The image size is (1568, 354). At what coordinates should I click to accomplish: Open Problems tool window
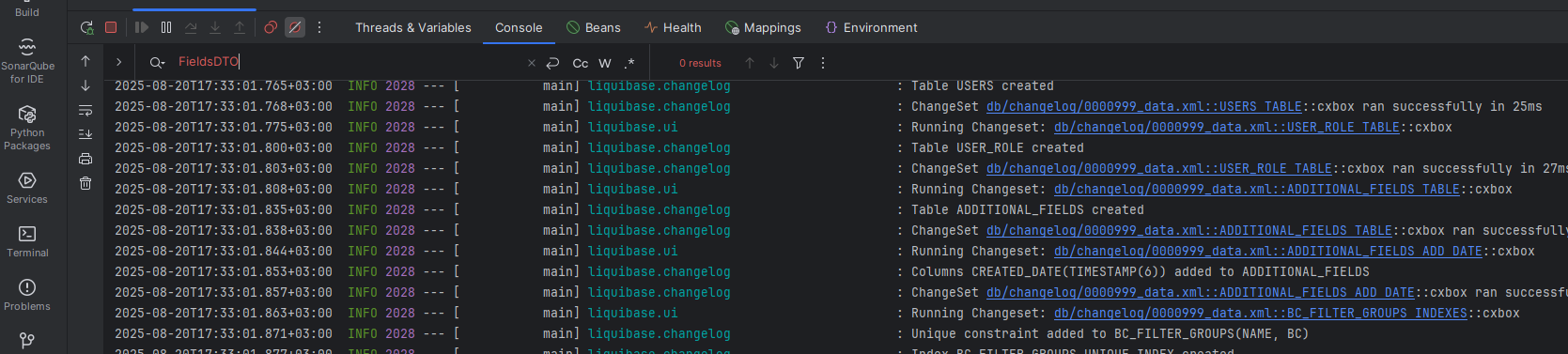[x=27, y=295]
